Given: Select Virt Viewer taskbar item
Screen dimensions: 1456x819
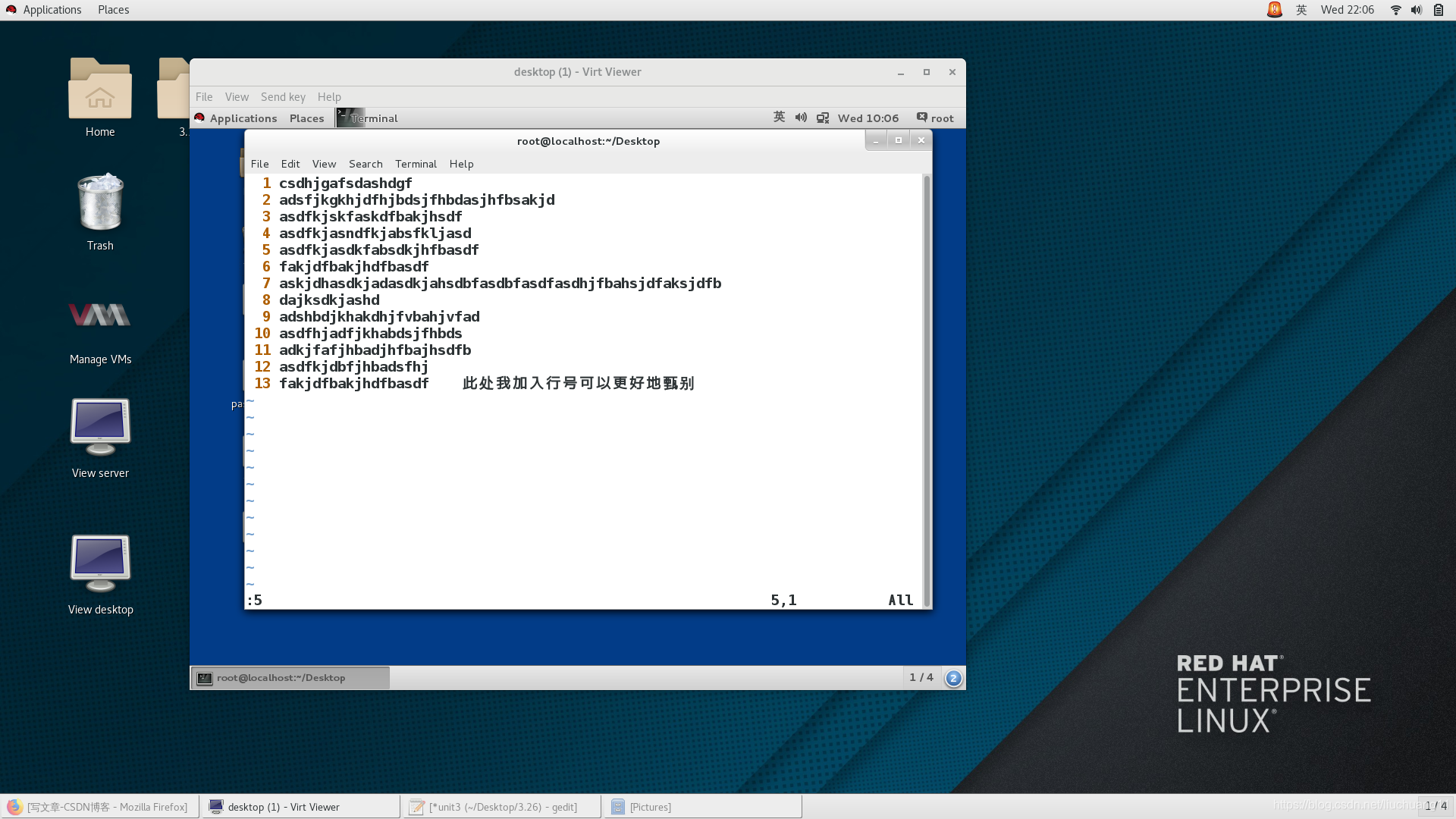Looking at the screenshot, I should pyautogui.click(x=300, y=807).
